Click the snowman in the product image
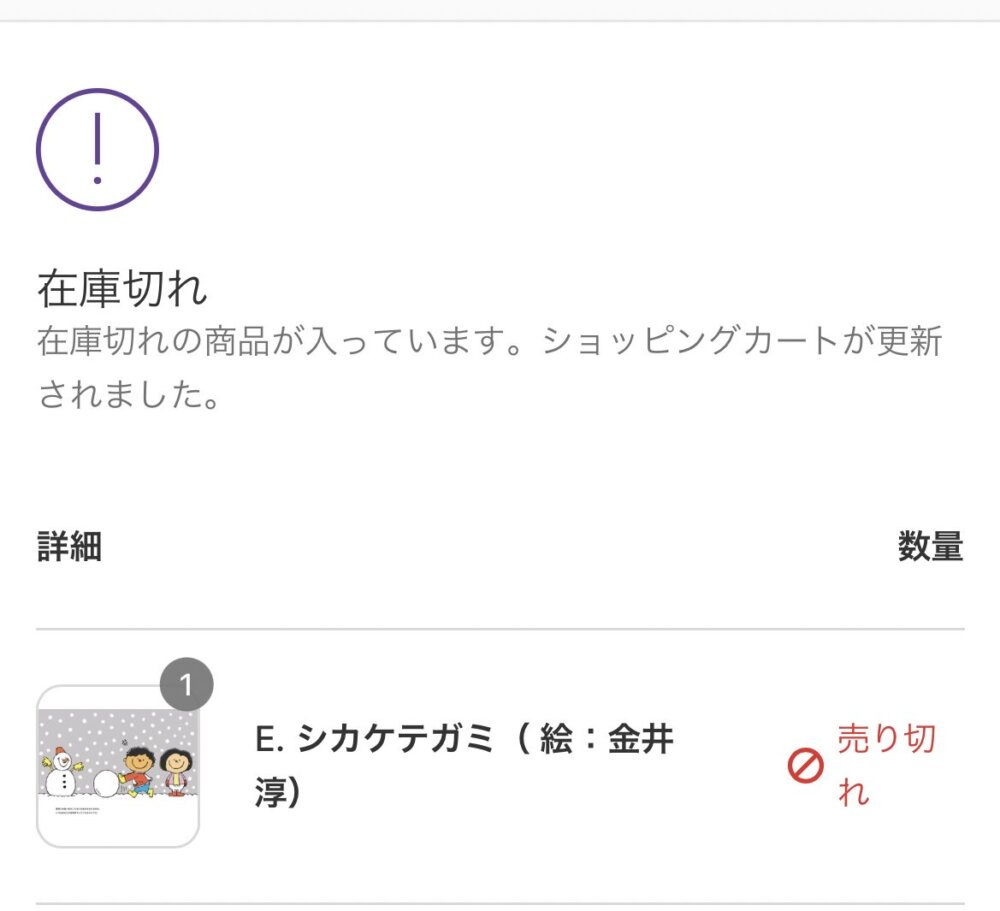The height and width of the screenshot is (911, 1000). pos(61,771)
